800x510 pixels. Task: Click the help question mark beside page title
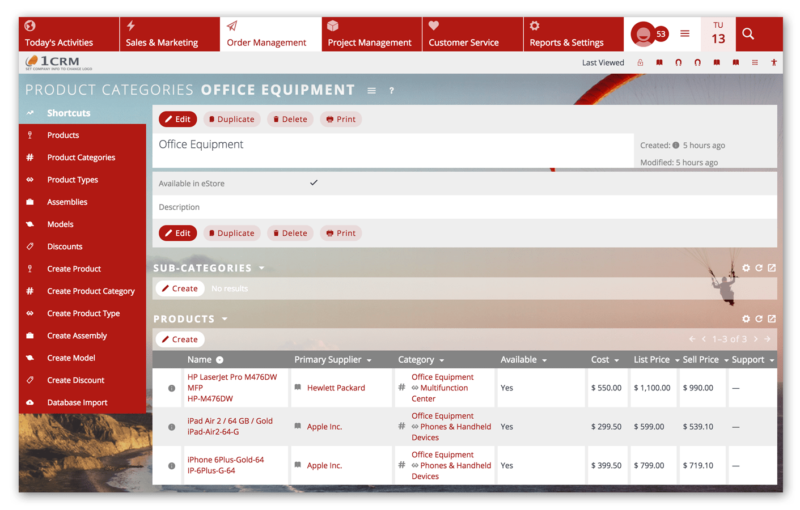pos(391,90)
